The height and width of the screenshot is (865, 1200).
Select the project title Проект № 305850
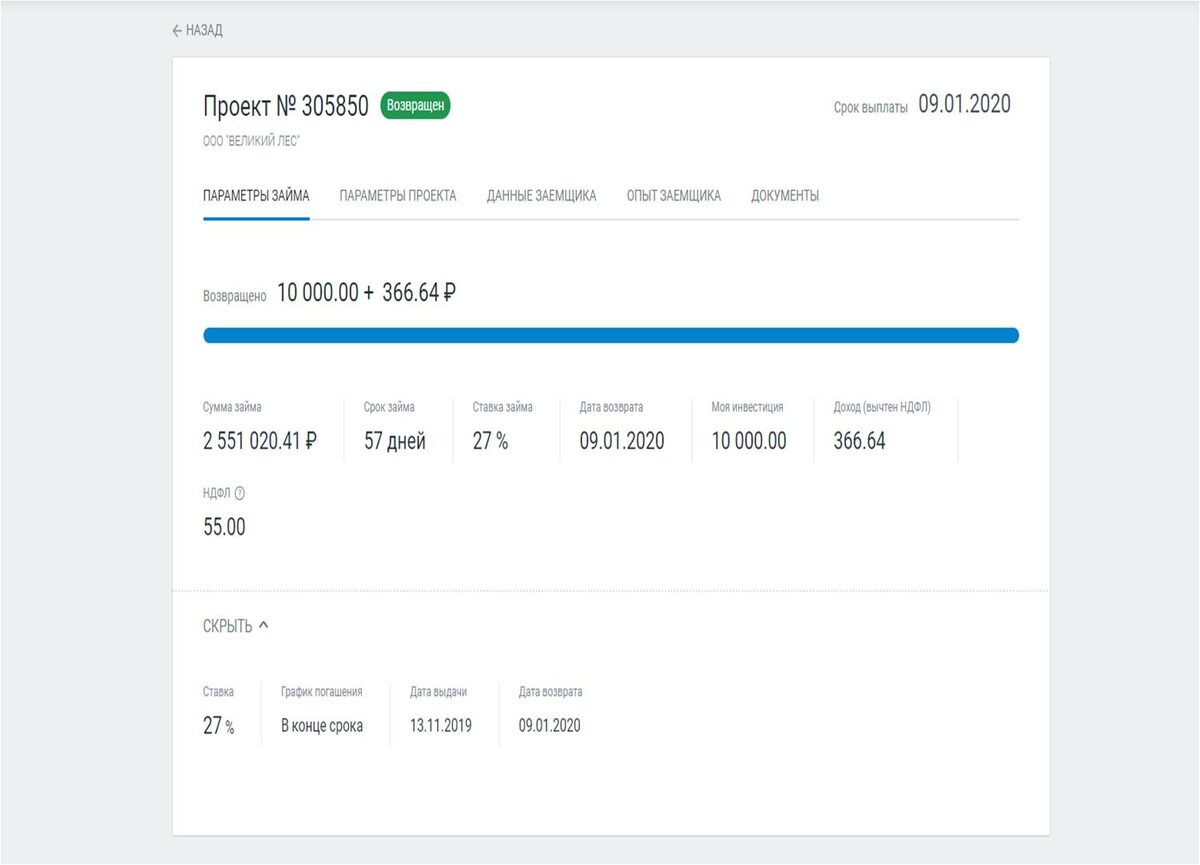[286, 106]
